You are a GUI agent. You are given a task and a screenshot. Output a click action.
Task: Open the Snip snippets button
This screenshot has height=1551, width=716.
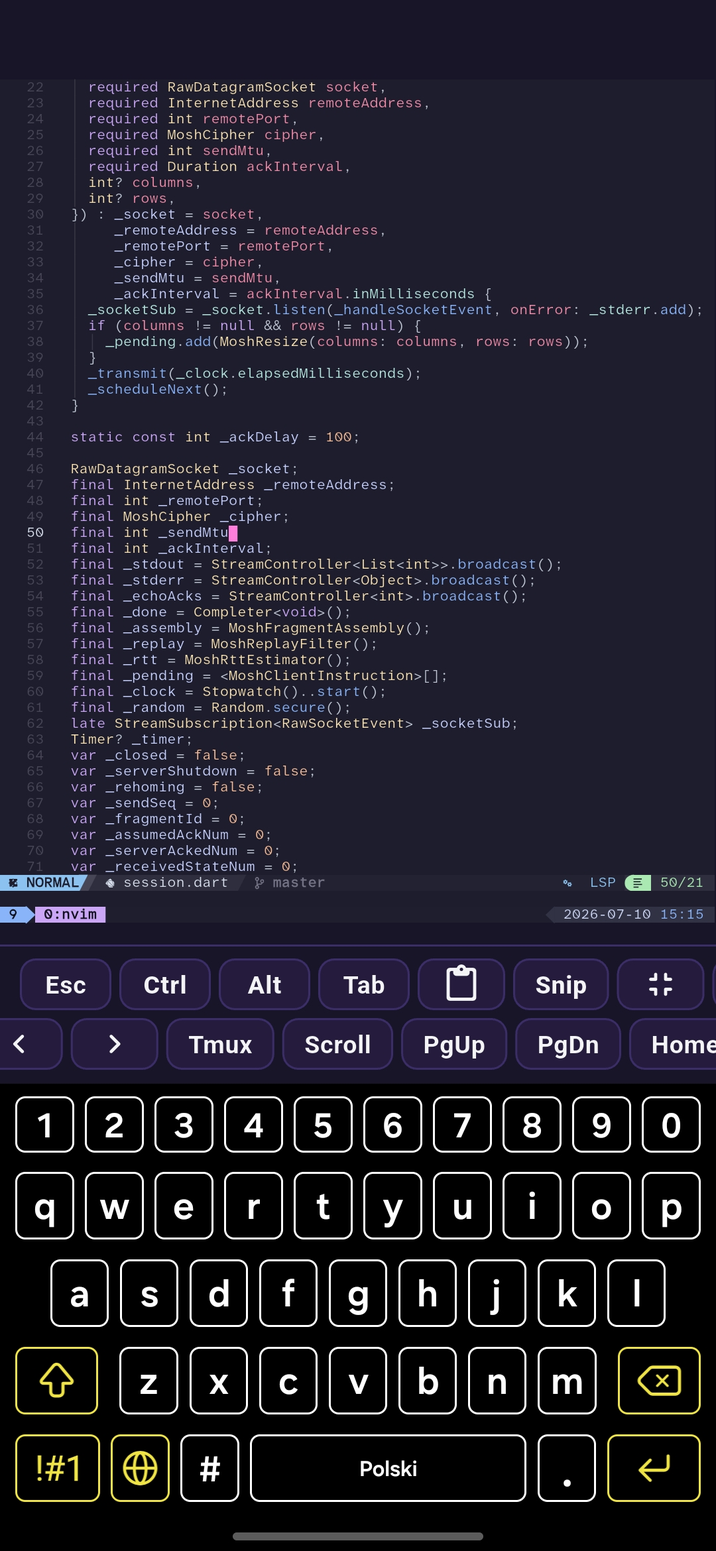[x=560, y=984]
